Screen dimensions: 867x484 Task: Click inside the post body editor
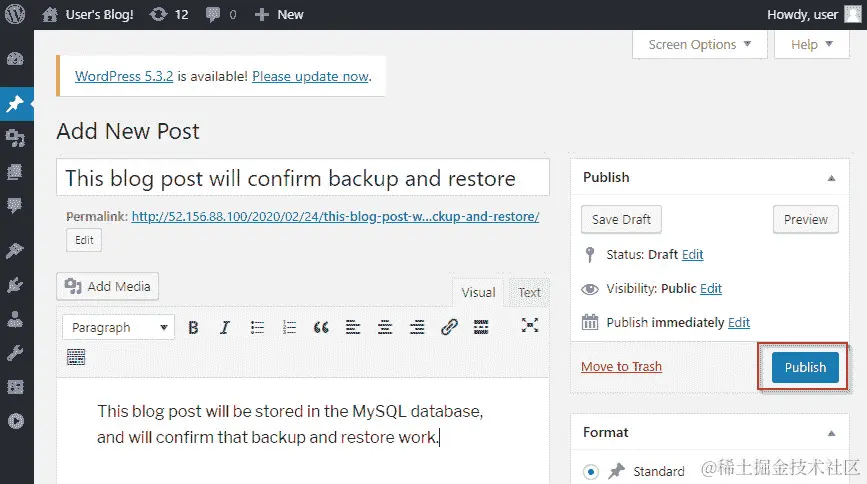point(303,431)
